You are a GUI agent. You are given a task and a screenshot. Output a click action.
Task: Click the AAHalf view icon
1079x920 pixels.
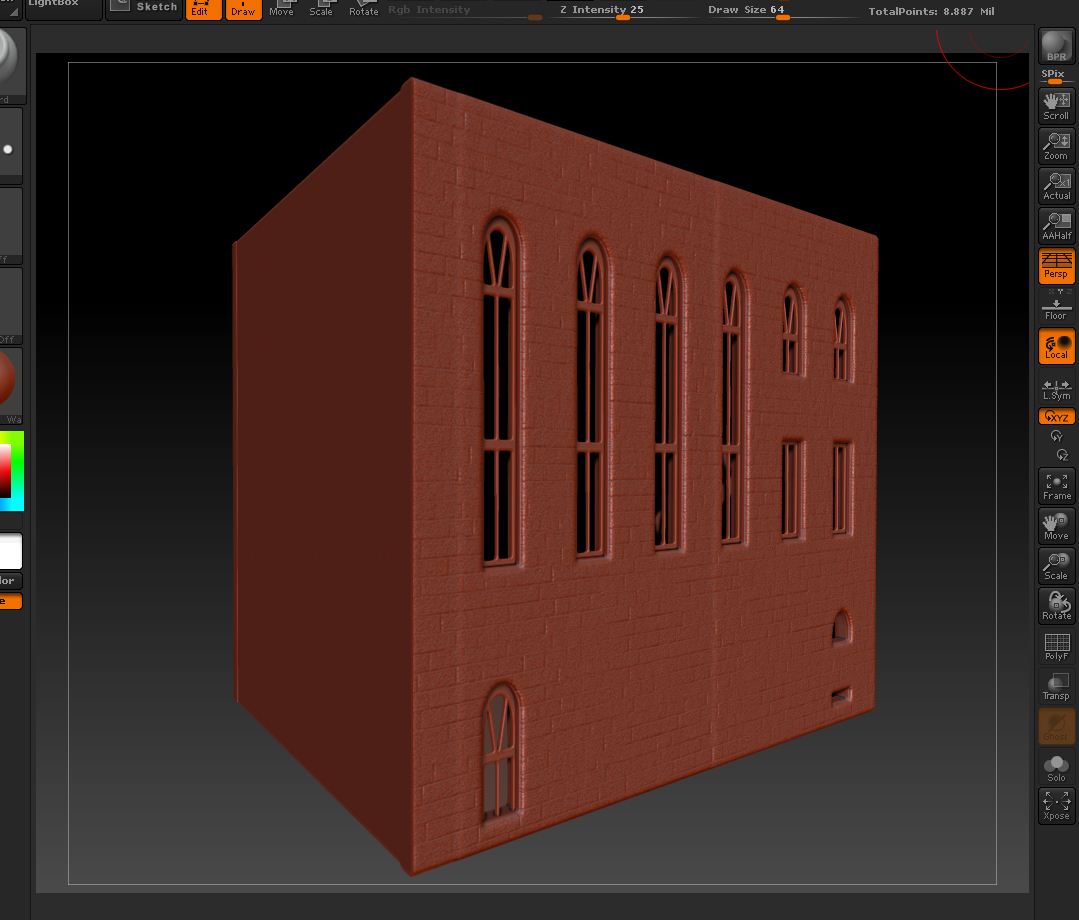(1056, 226)
